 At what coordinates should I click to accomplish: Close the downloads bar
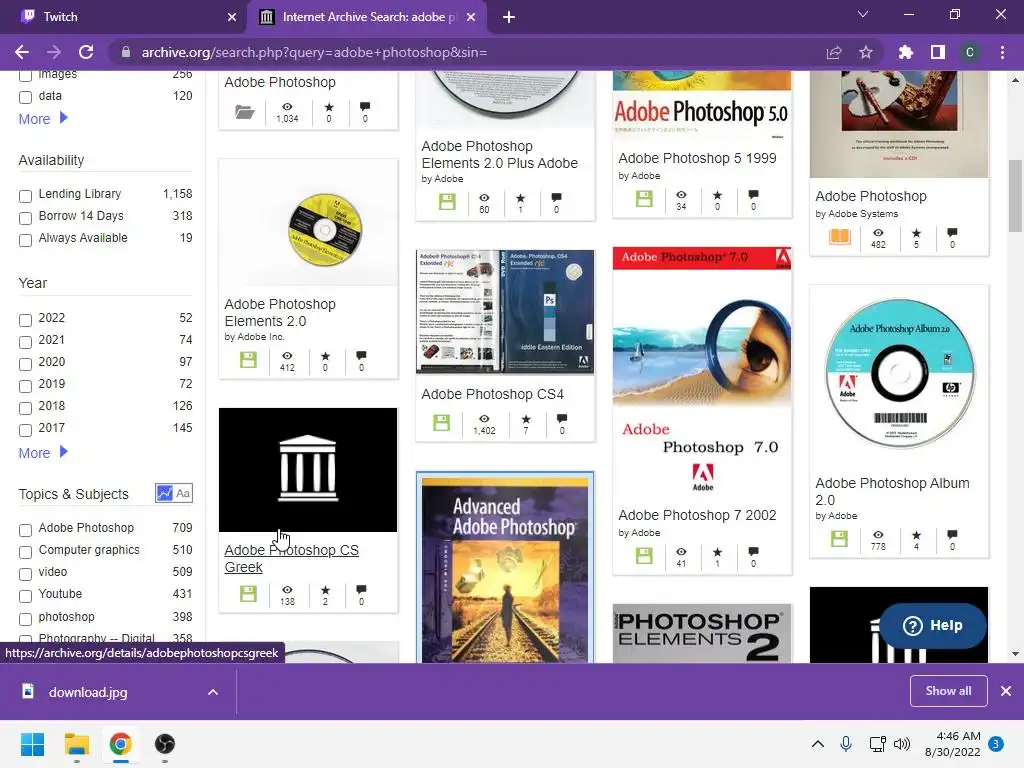[x=1006, y=691]
